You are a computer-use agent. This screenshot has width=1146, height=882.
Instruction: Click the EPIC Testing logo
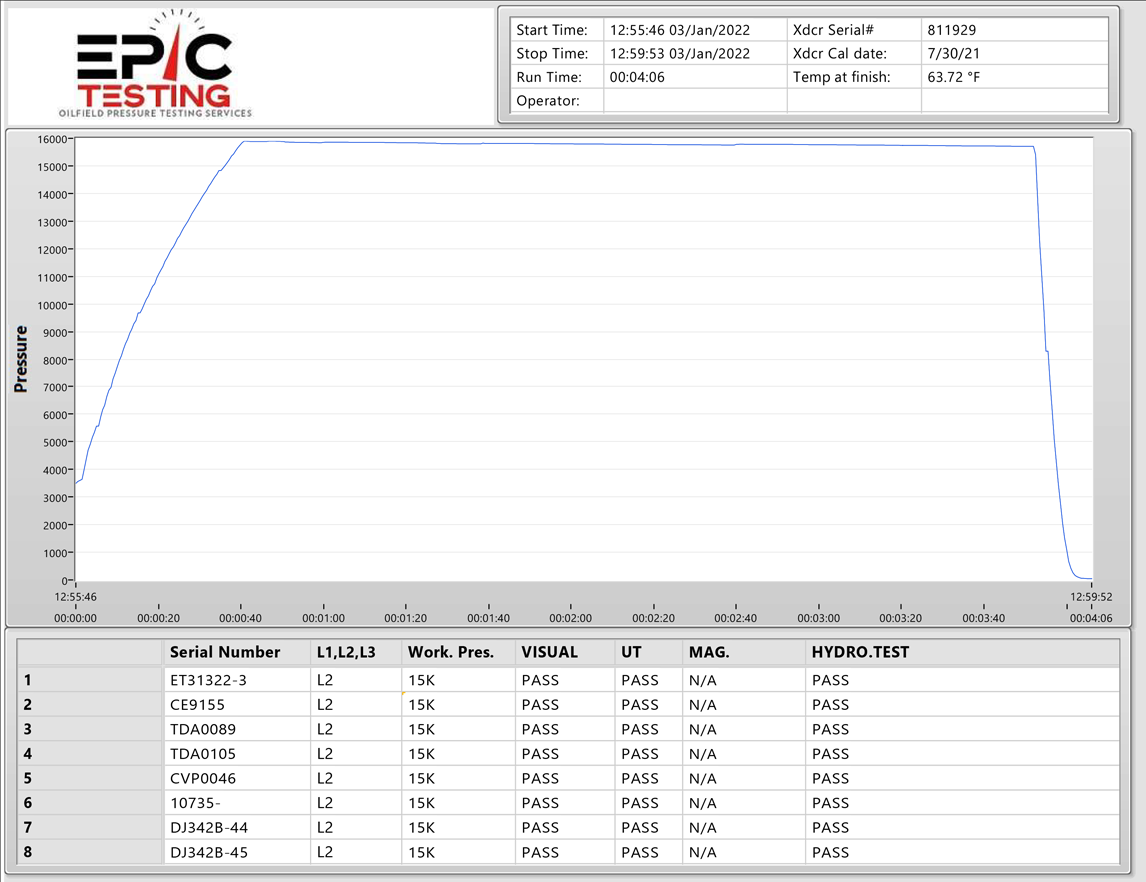(155, 65)
